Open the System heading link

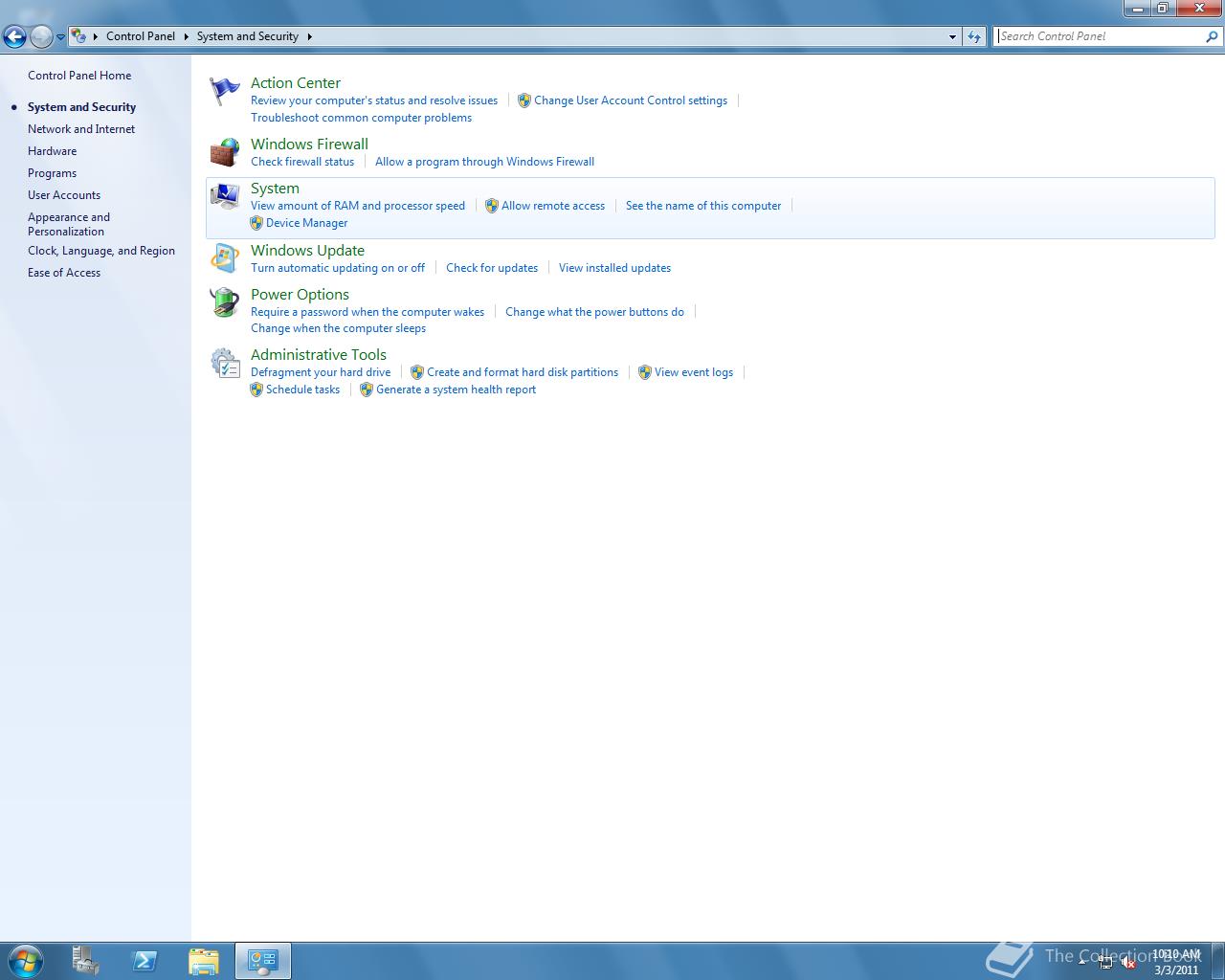click(275, 189)
